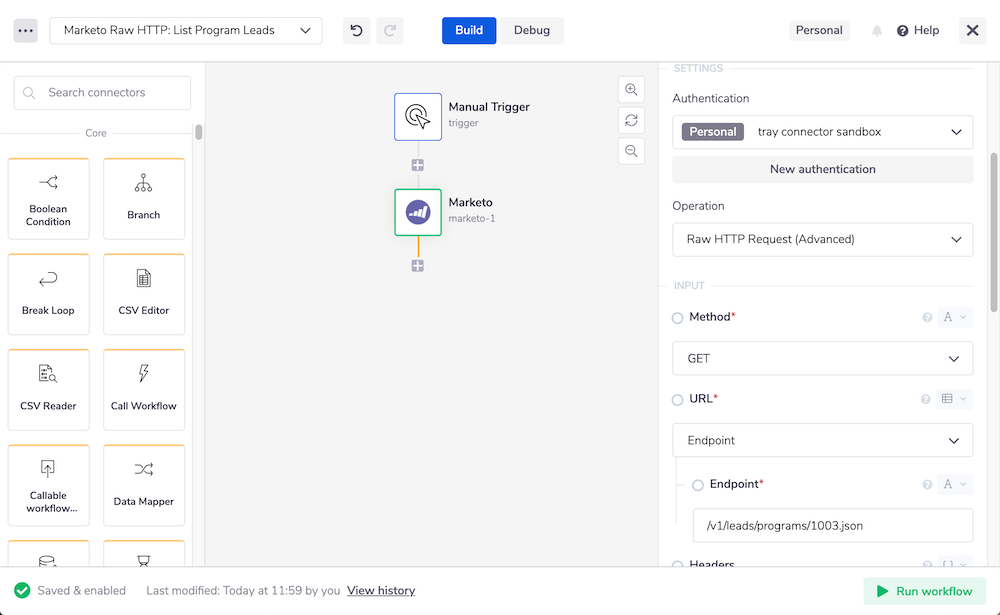Open Endpoint input type selector
This screenshot has height=615, width=1000.
coord(955,484)
